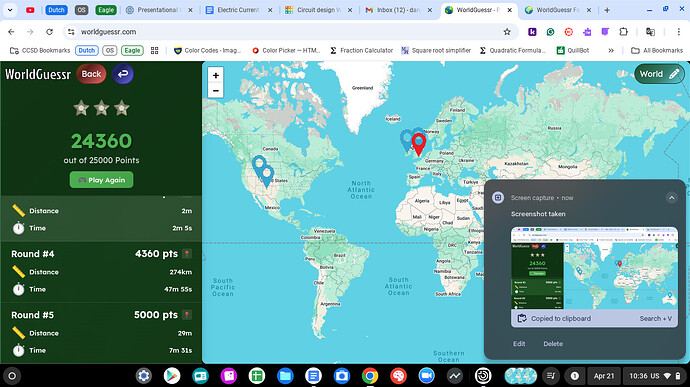
Task: Open QuillBot bookmark
Action: click(573, 51)
